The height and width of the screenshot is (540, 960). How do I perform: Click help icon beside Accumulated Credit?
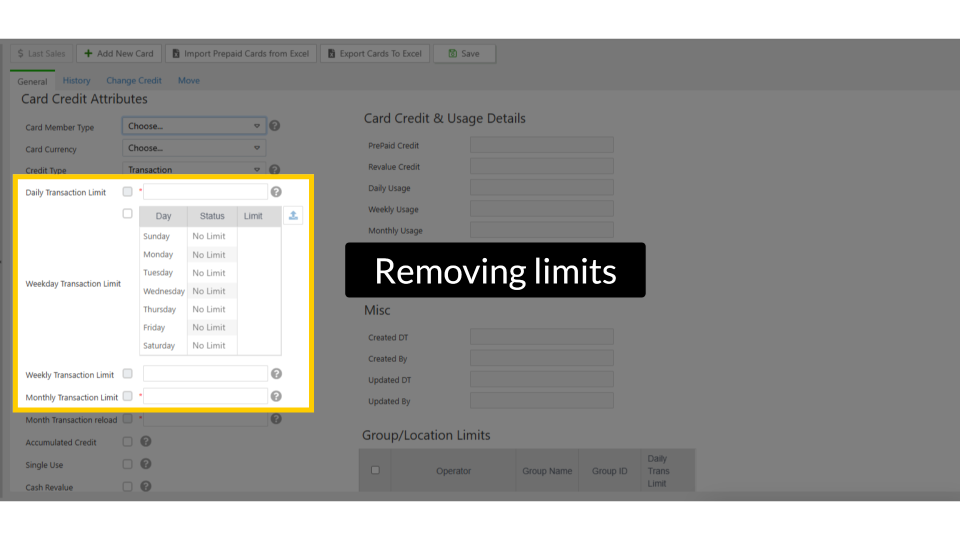point(146,441)
